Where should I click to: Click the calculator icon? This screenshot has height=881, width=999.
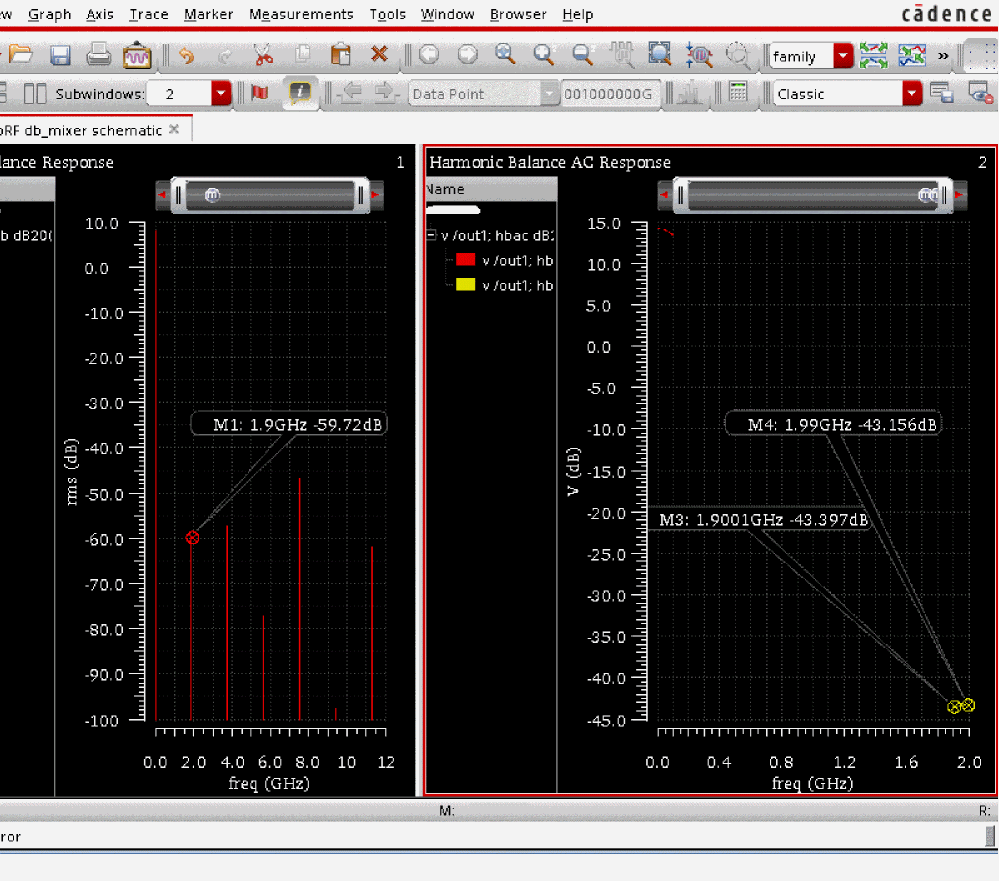[x=738, y=93]
